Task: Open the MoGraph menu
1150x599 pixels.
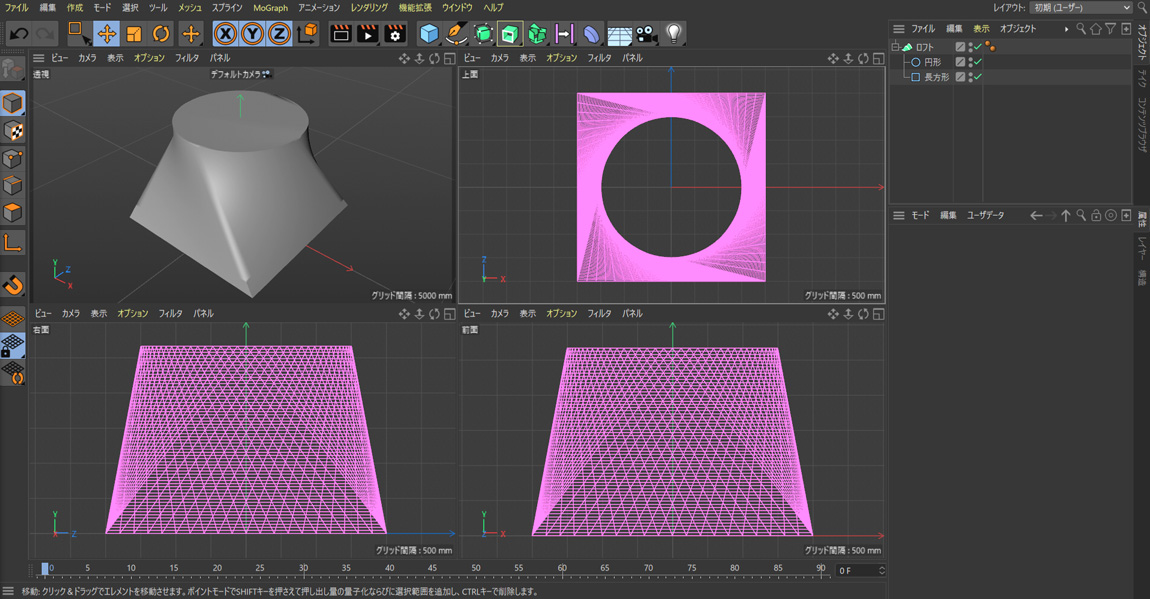Action: click(270, 8)
